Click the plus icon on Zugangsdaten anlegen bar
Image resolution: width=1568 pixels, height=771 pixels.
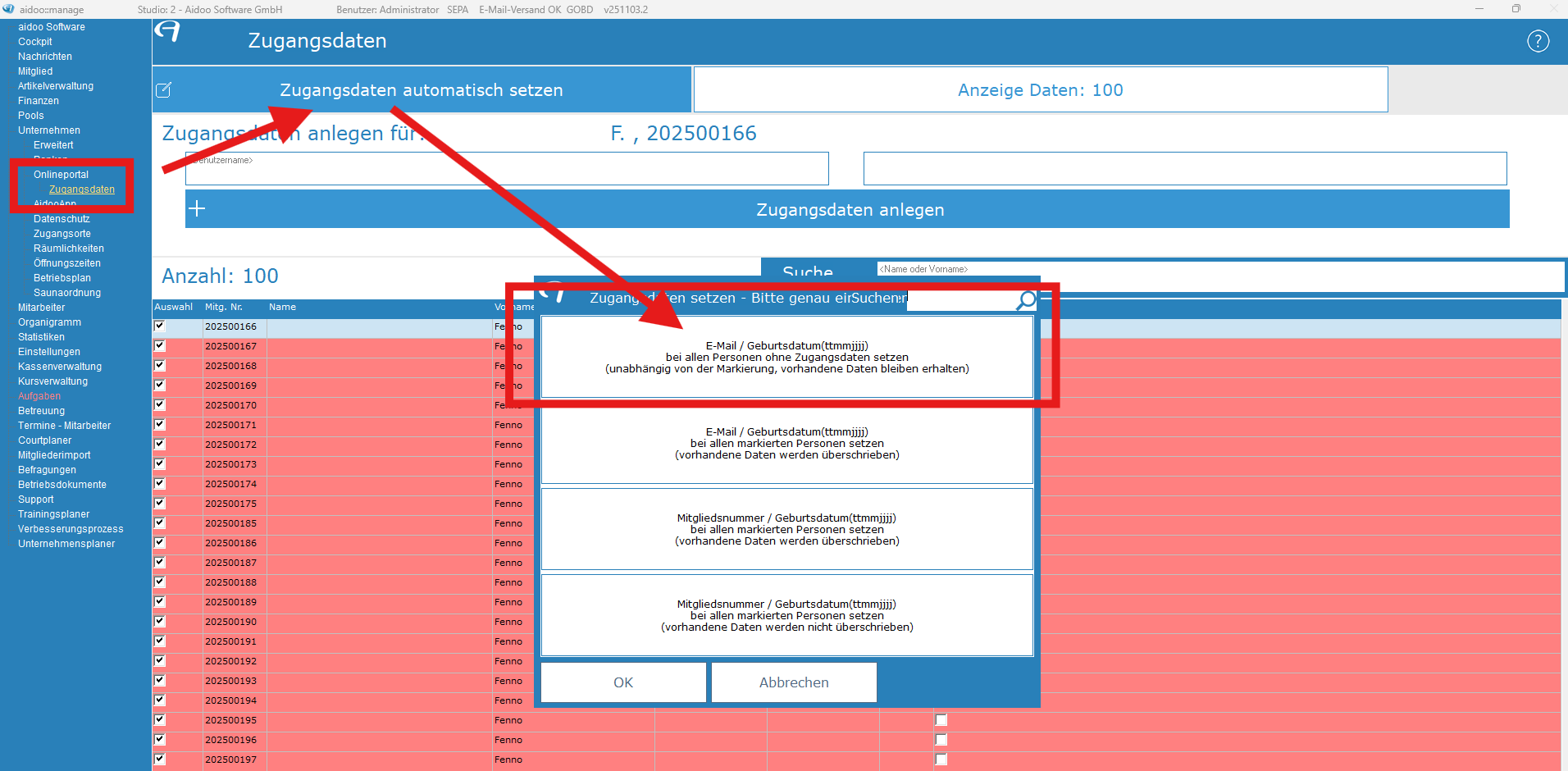pyautogui.click(x=197, y=209)
